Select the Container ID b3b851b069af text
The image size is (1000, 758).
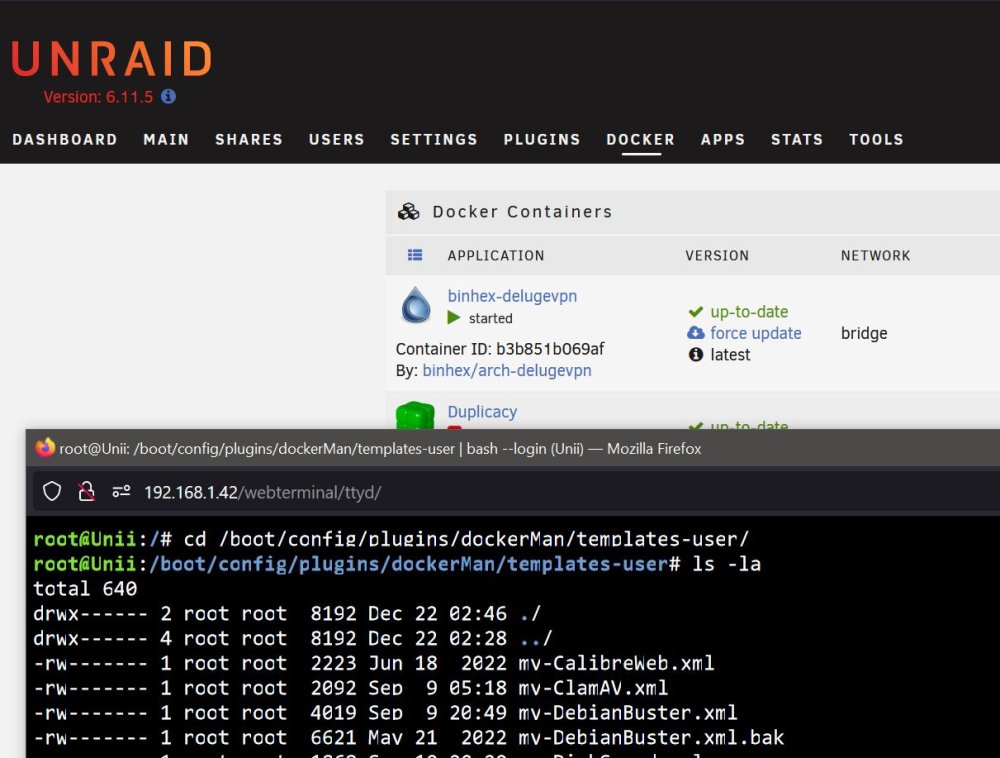500,349
